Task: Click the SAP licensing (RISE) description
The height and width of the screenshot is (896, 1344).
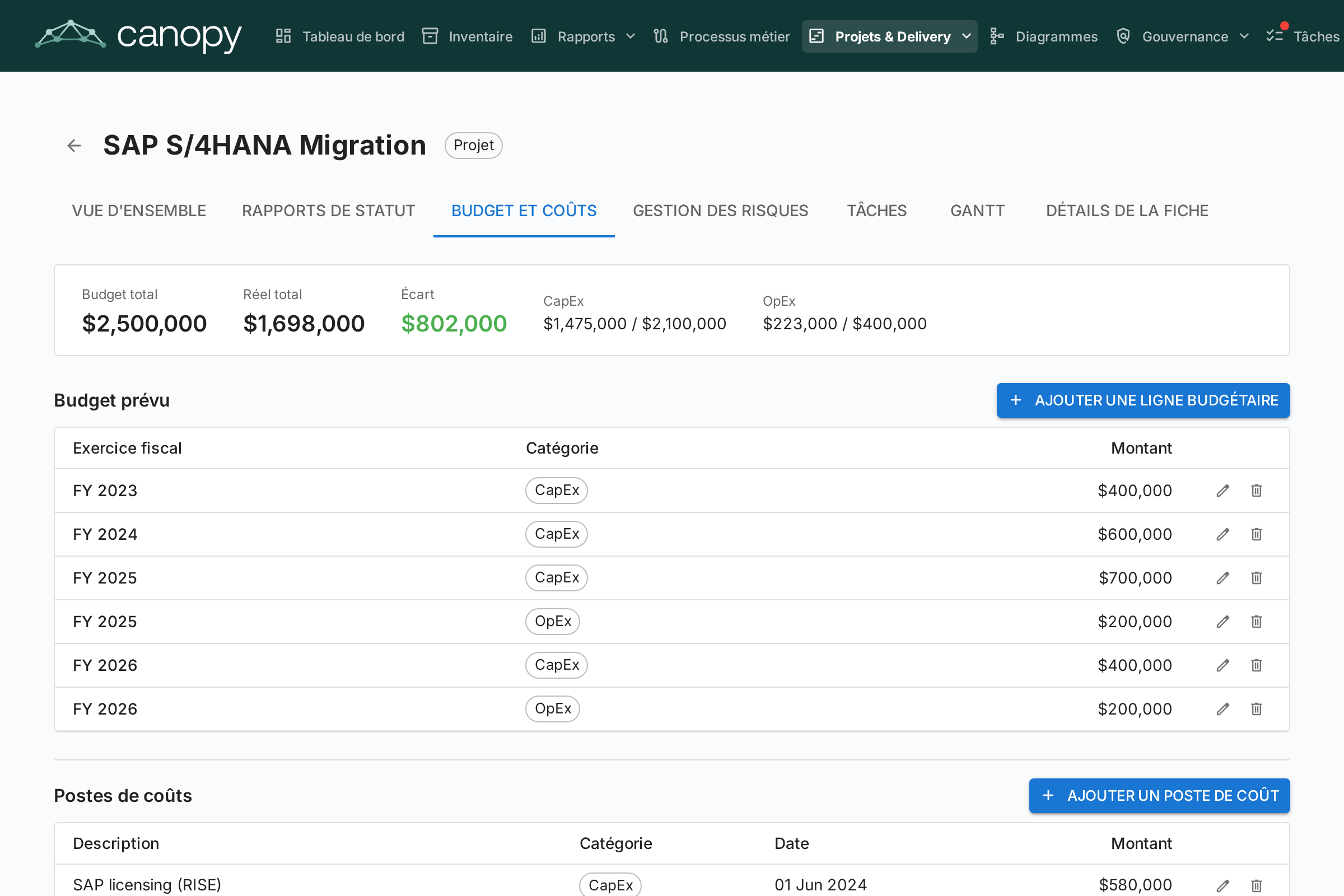Action: [147, 885]
